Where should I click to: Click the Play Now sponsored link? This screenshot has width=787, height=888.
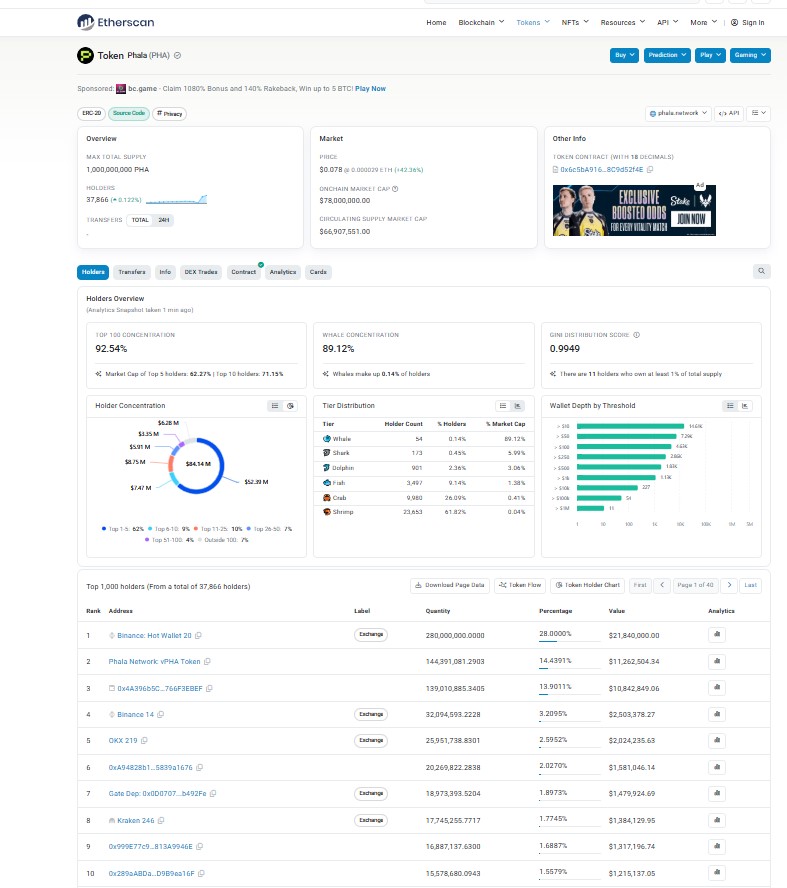tap(370, 88)
